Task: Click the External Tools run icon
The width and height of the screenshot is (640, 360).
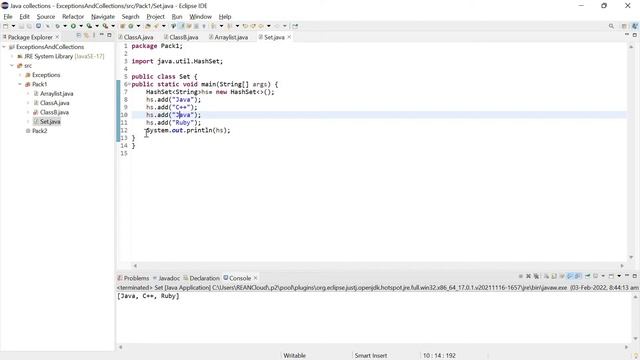Action: (105, 26)
